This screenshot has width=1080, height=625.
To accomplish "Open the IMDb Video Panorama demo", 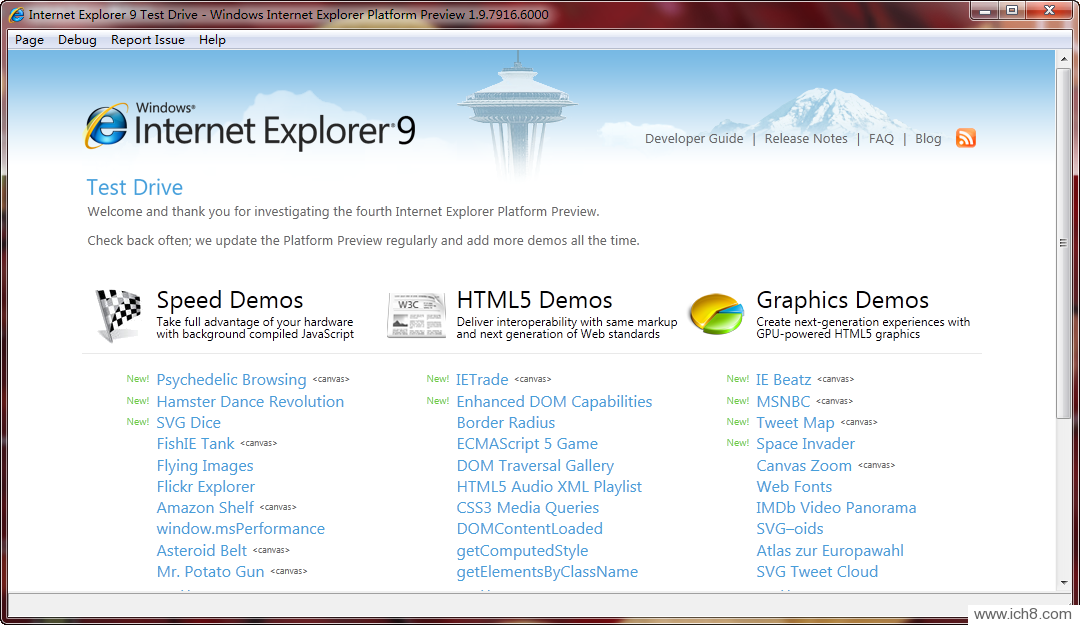I will point(836,508).
